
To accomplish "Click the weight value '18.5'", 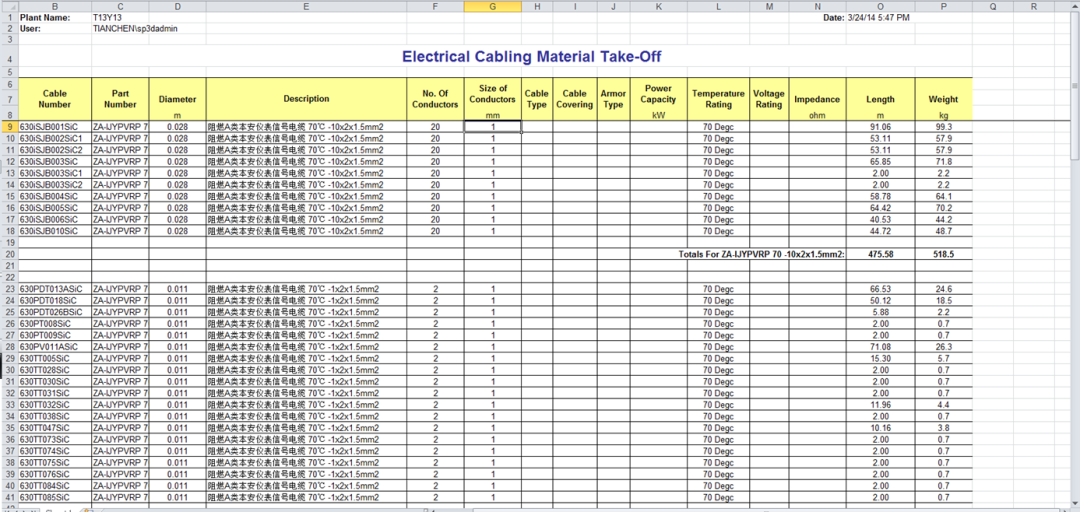I will [943, 300].
